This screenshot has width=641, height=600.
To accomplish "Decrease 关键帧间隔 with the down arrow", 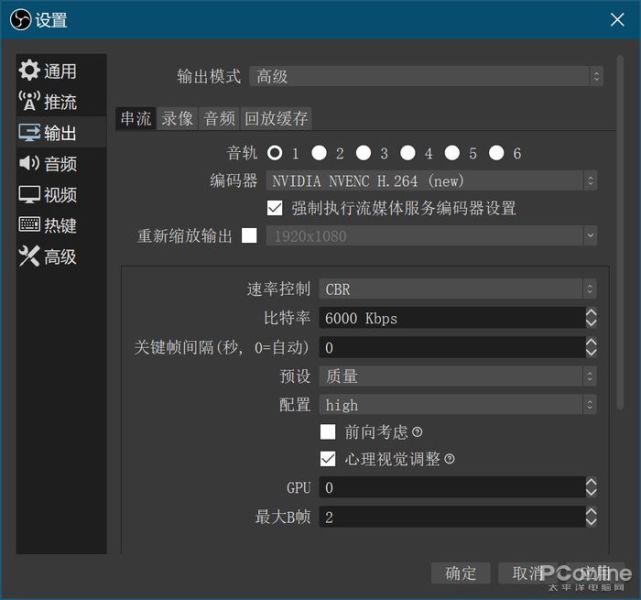I will click(x=591, y=352).
